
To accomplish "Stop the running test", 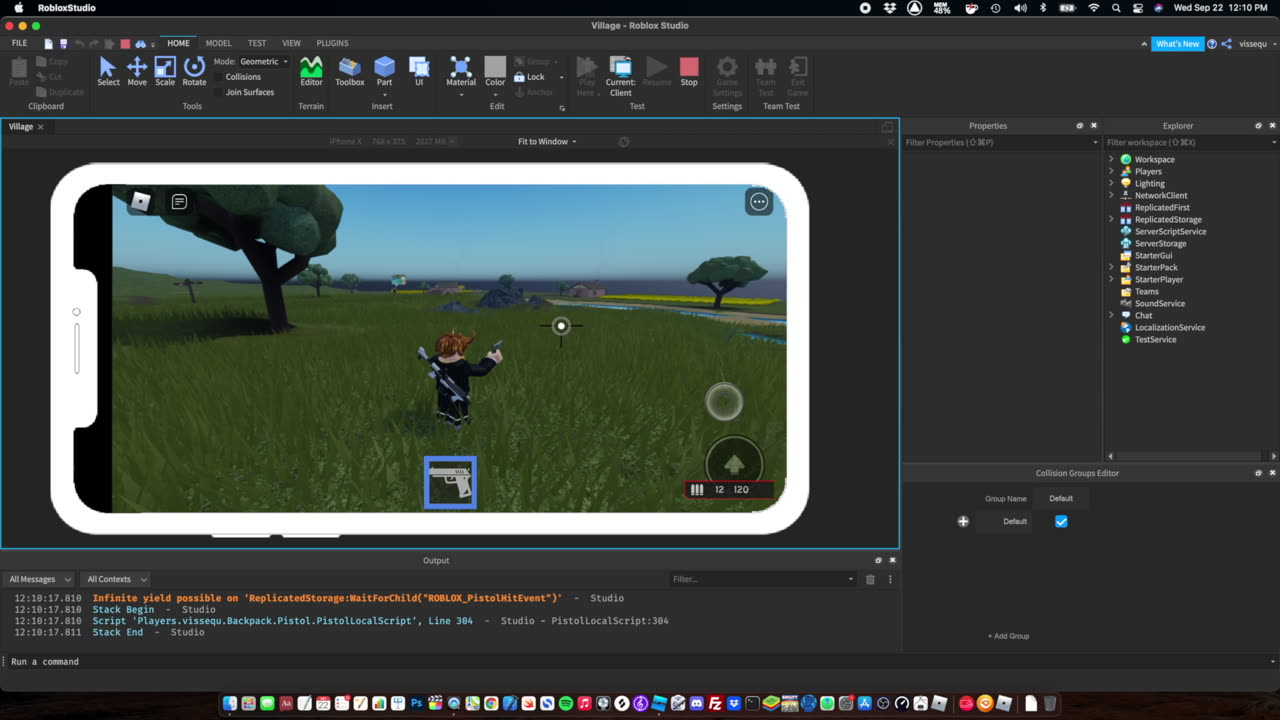I will point(689,71).
